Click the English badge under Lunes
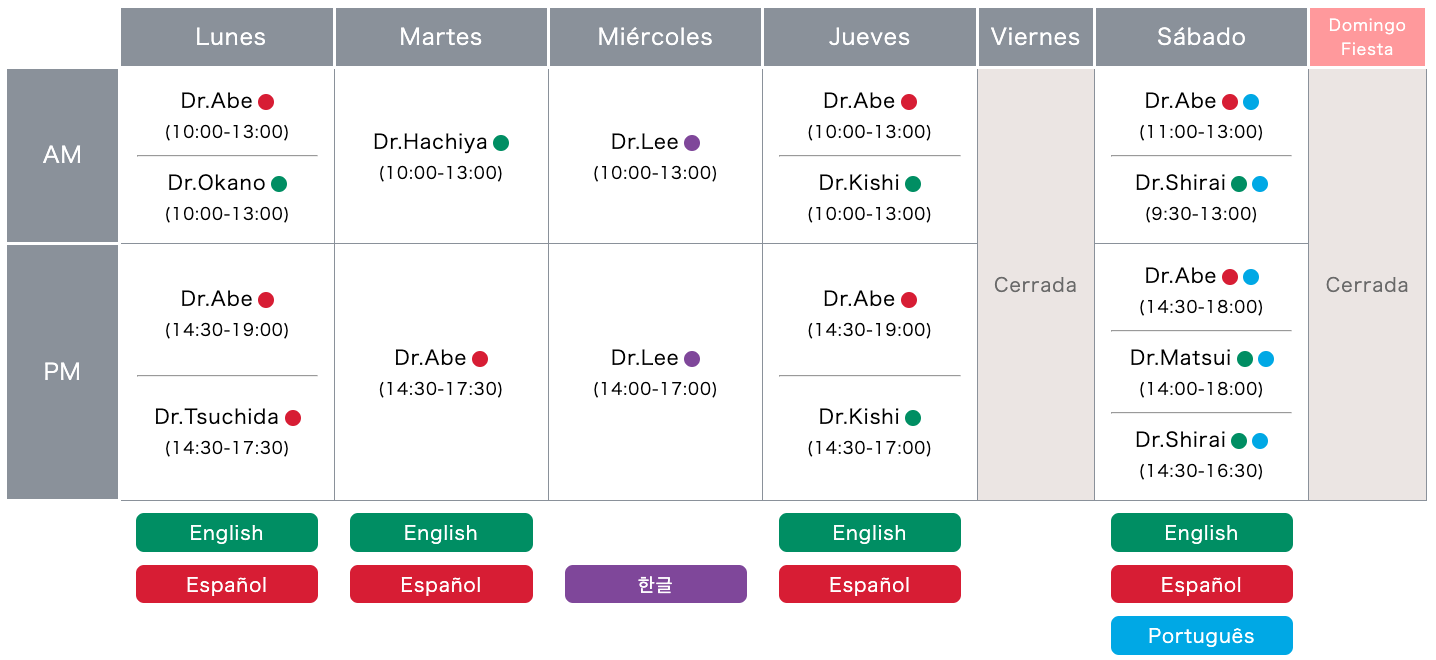The height and width of the screenshot is (660, 1436). pos(227,533)
